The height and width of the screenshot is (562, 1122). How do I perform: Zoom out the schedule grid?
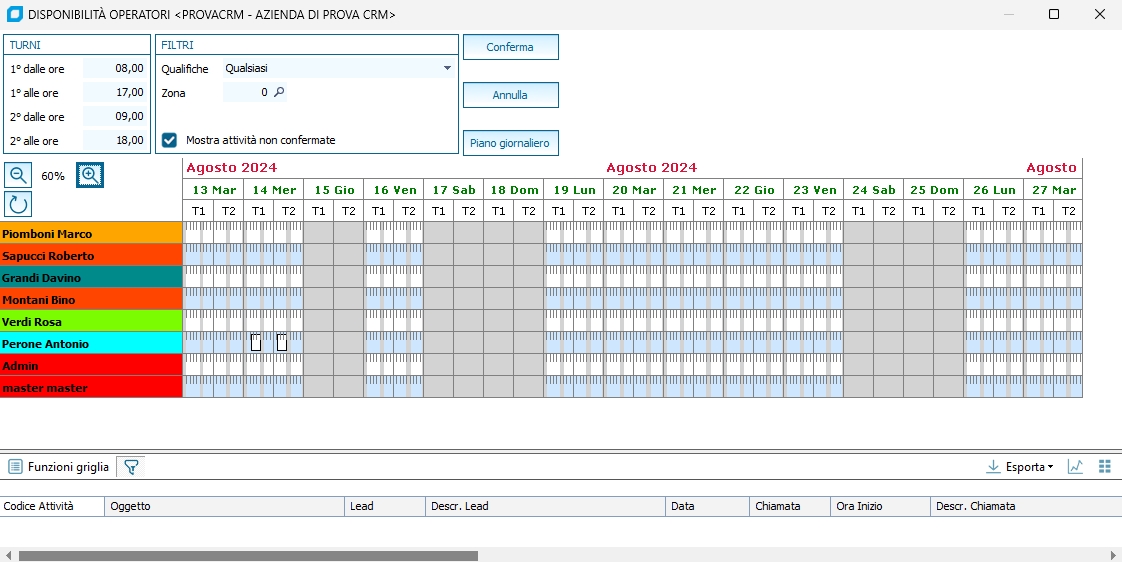[18, 175]
